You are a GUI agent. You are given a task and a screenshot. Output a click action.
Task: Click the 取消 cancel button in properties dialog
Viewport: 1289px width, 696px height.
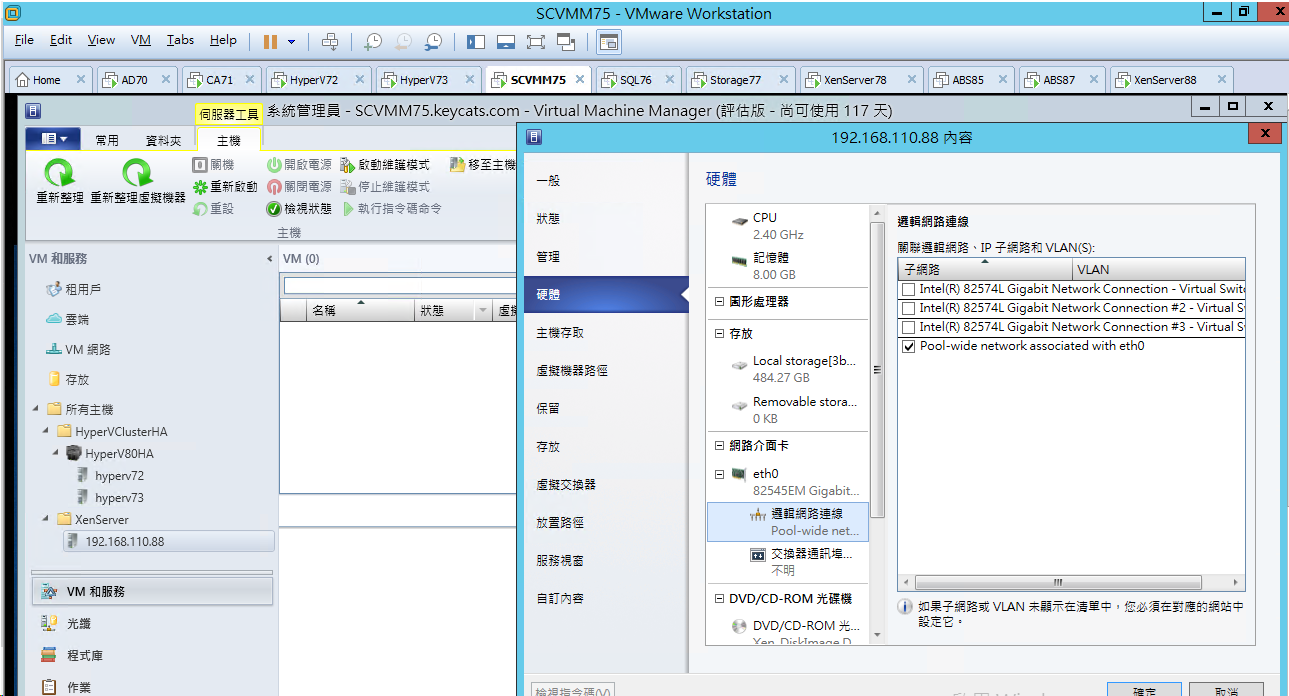1227,690
